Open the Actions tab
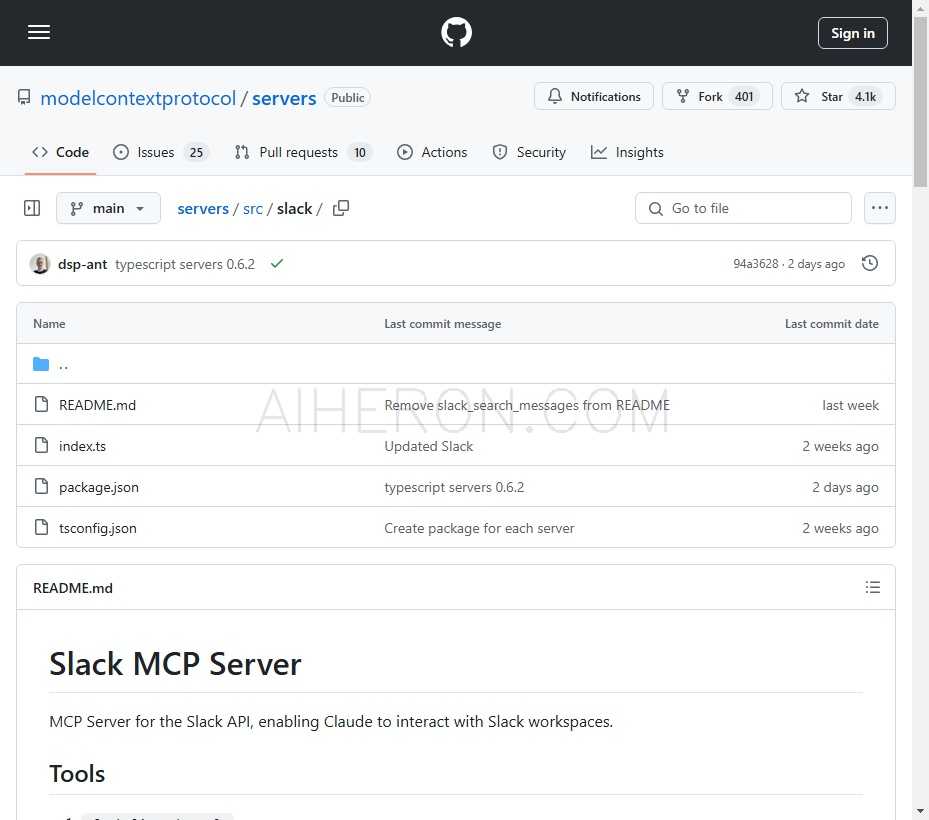 (432, 152)
